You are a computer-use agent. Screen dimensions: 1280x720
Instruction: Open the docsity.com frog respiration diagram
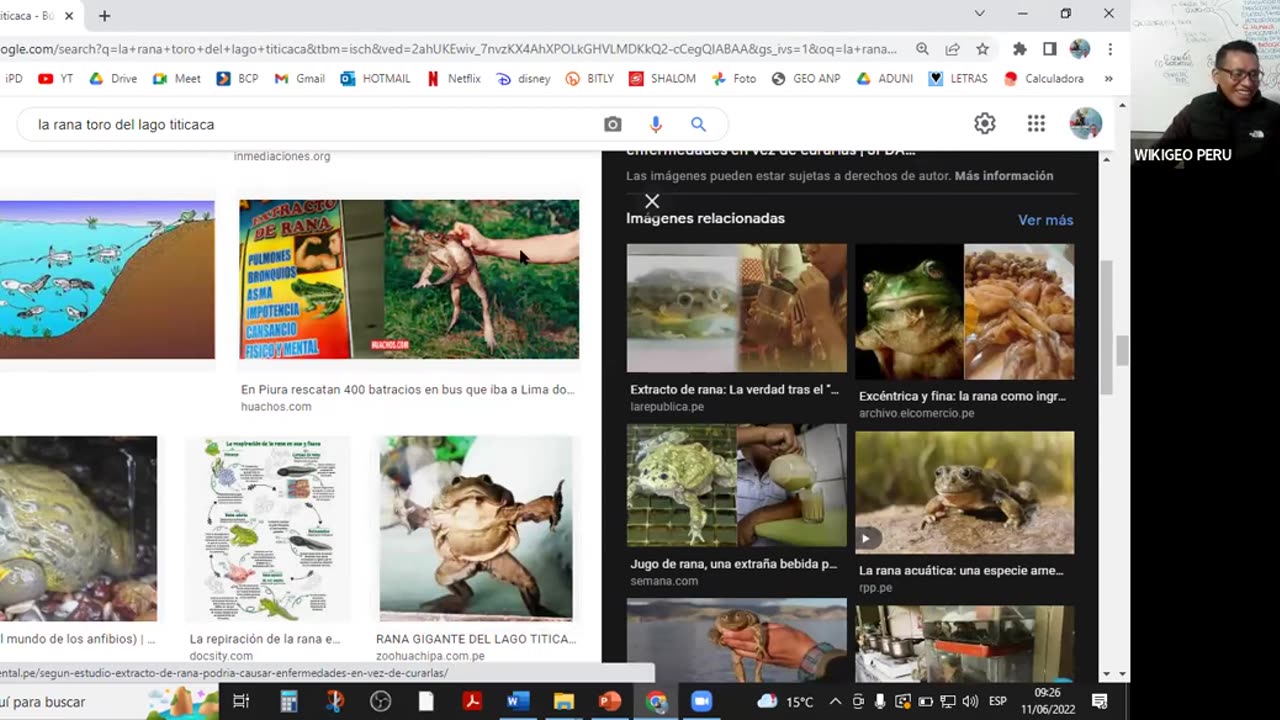pyautogui.click(x=268, y=528)
